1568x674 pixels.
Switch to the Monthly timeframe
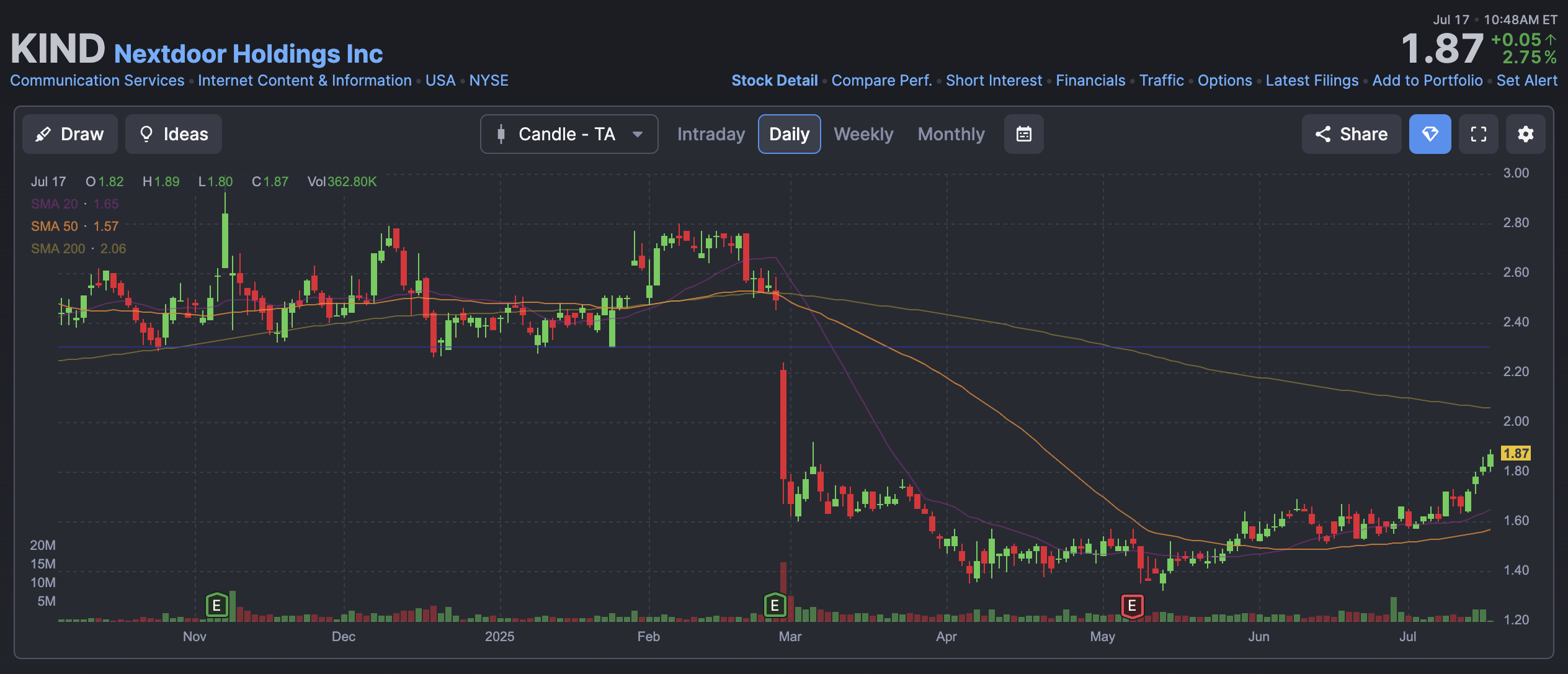coord(951,134)
